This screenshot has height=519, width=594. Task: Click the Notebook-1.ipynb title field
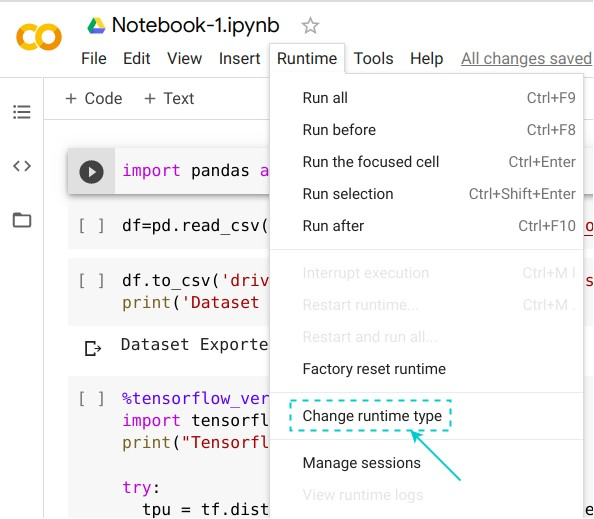[195, 25]
